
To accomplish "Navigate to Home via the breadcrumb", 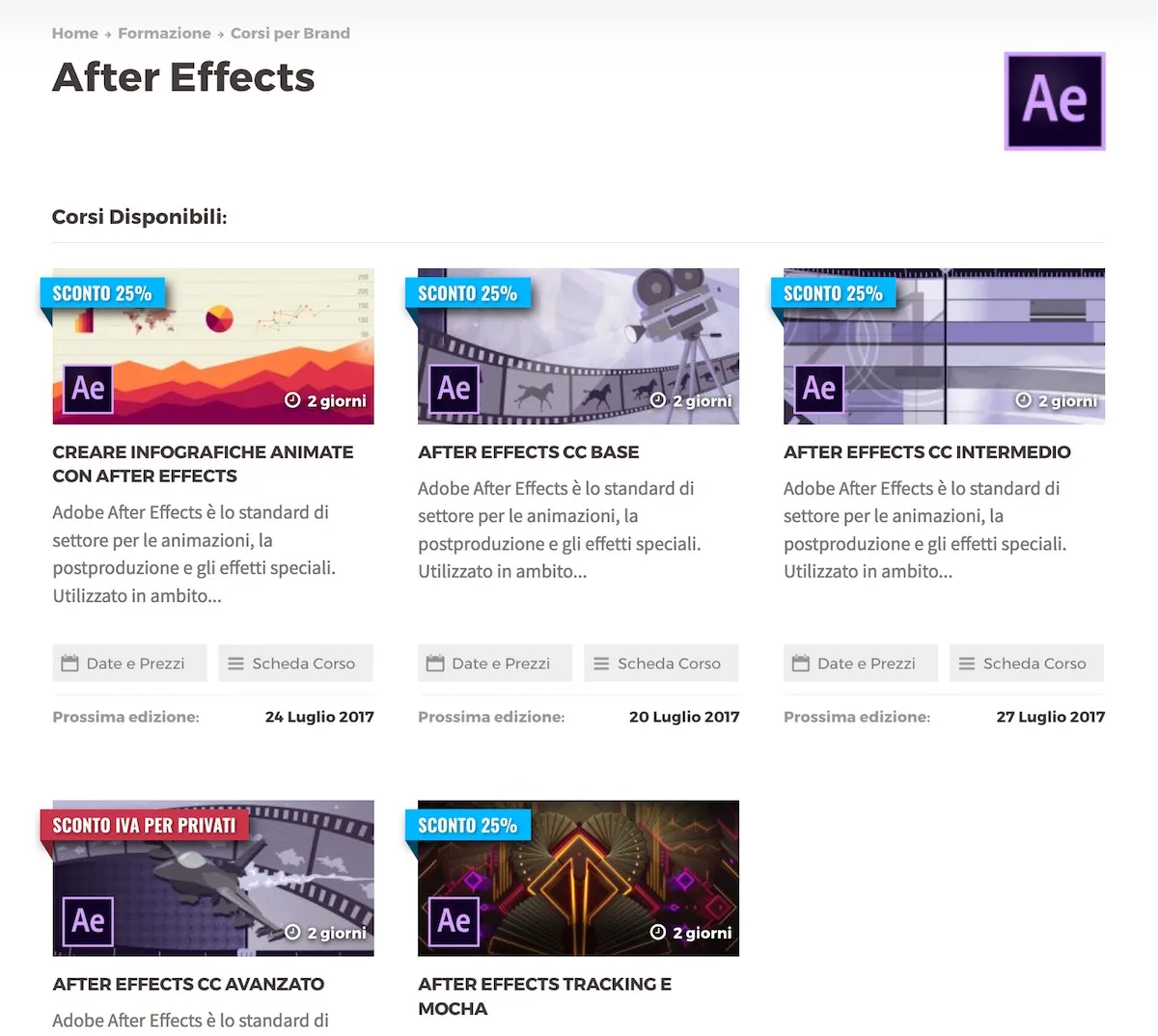I will click(74, 33).
